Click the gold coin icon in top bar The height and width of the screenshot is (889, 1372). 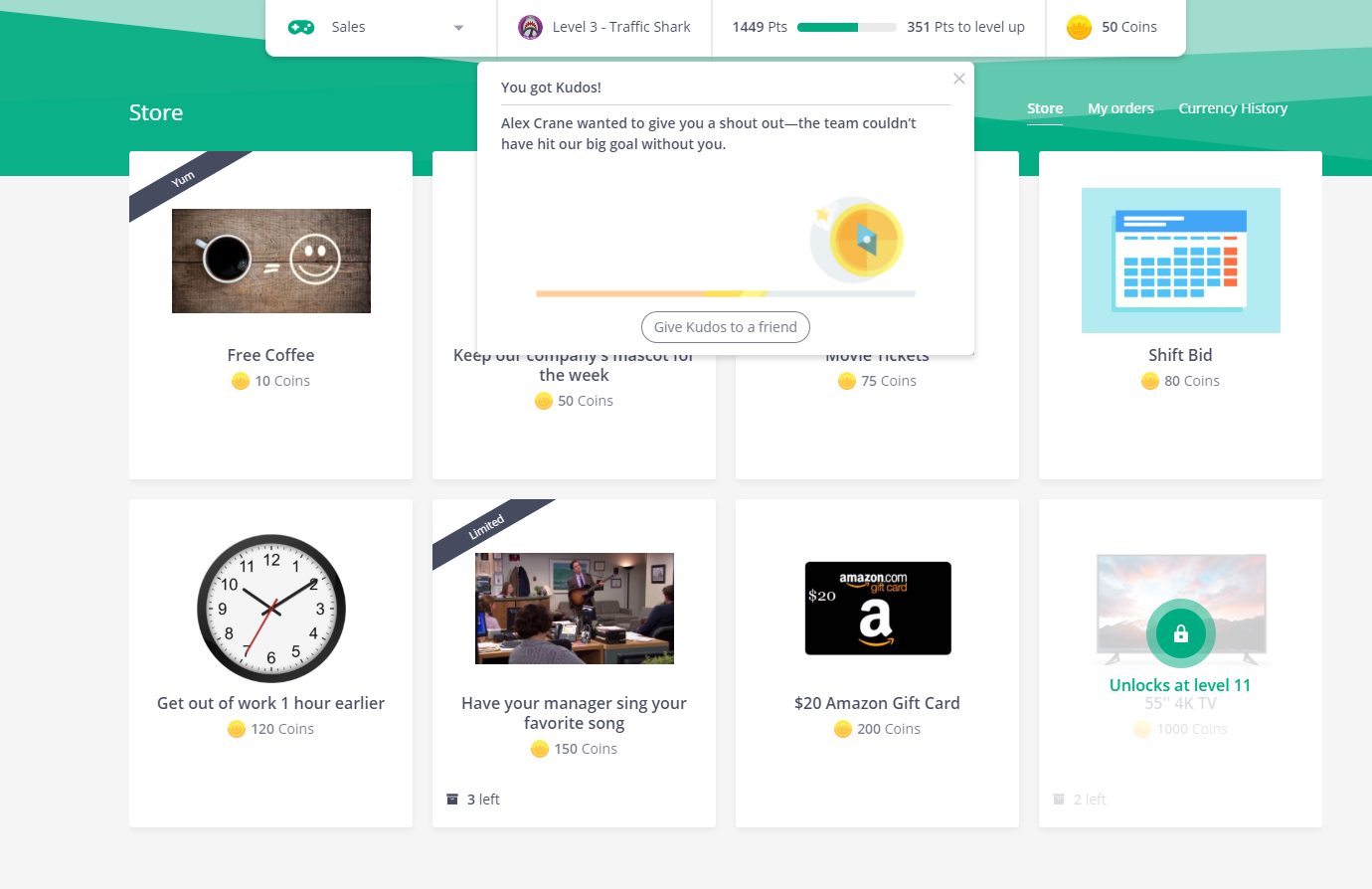[x=1079, y=28]
